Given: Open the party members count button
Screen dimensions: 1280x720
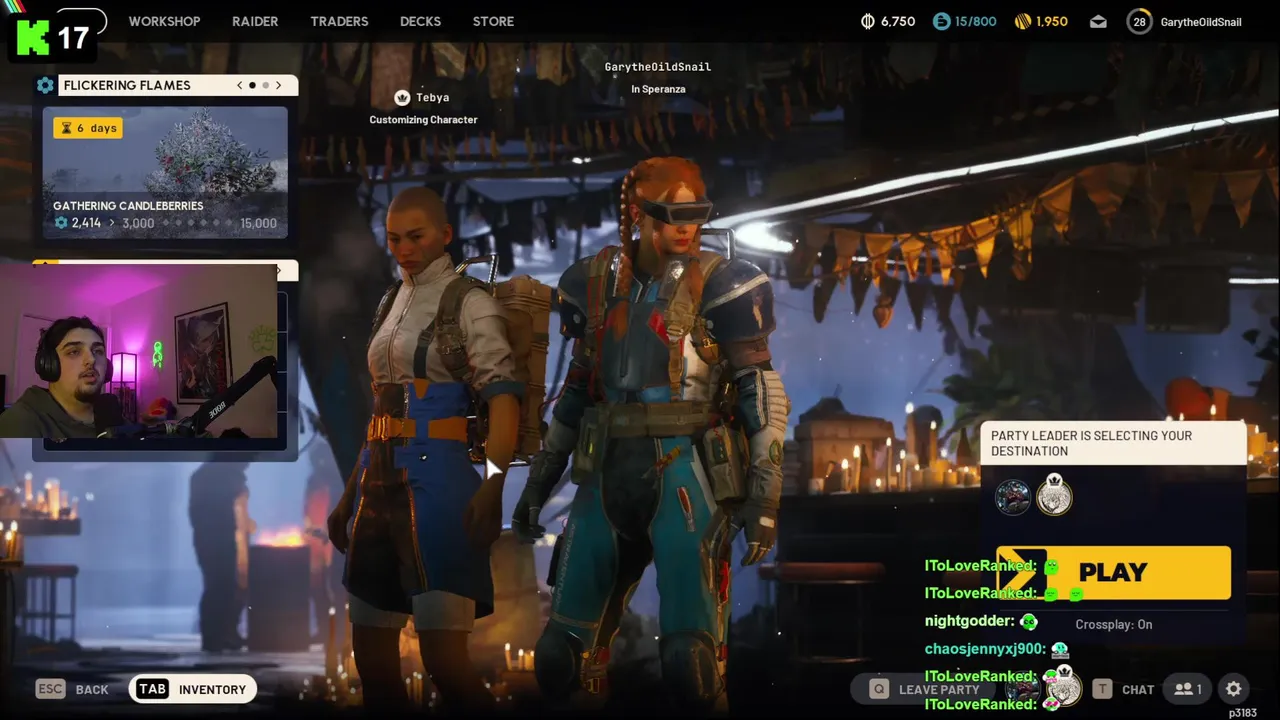Looking at the screenshot, I should click(1188, 689).
